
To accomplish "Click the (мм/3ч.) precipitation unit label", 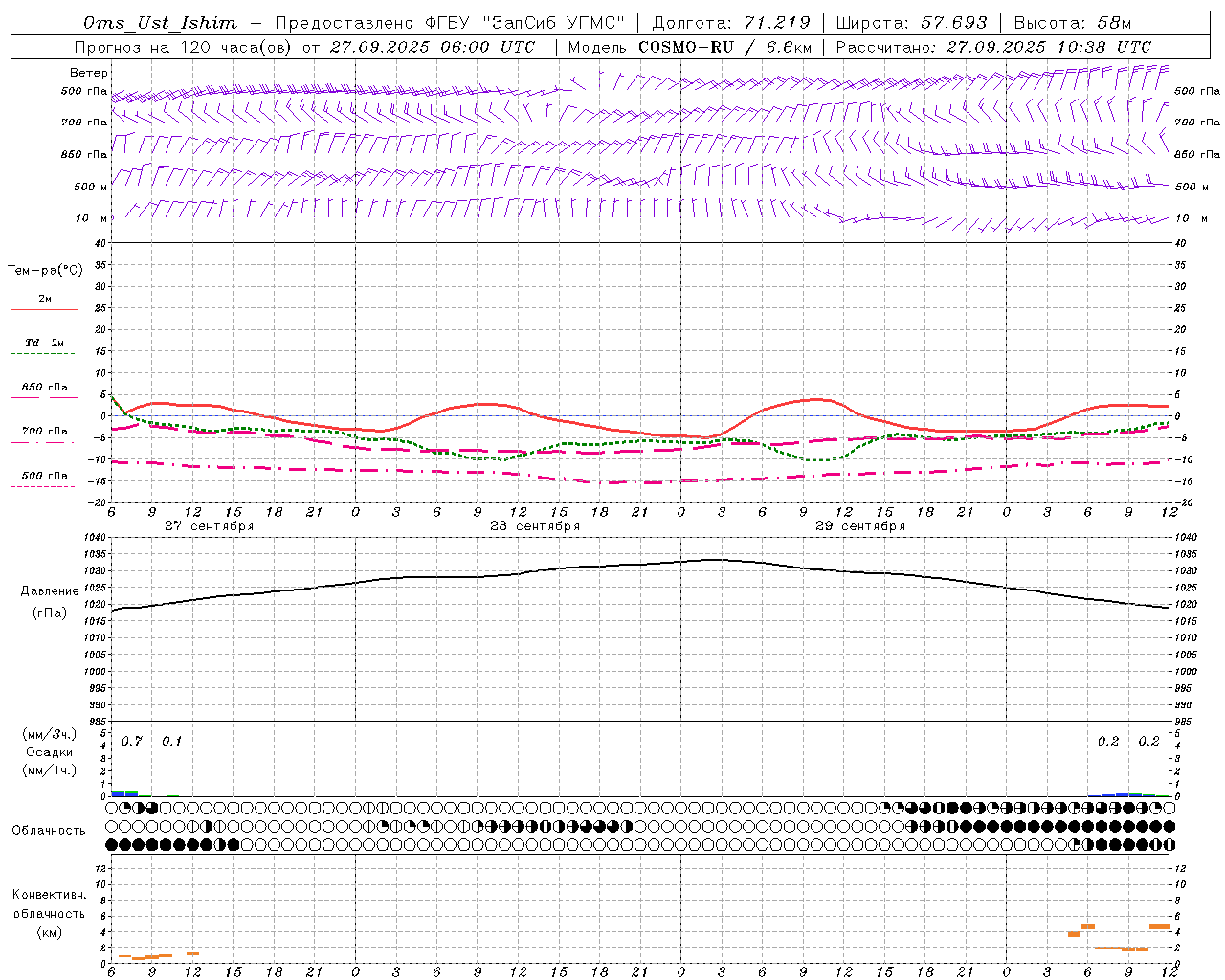I will [x=50, y=734].
